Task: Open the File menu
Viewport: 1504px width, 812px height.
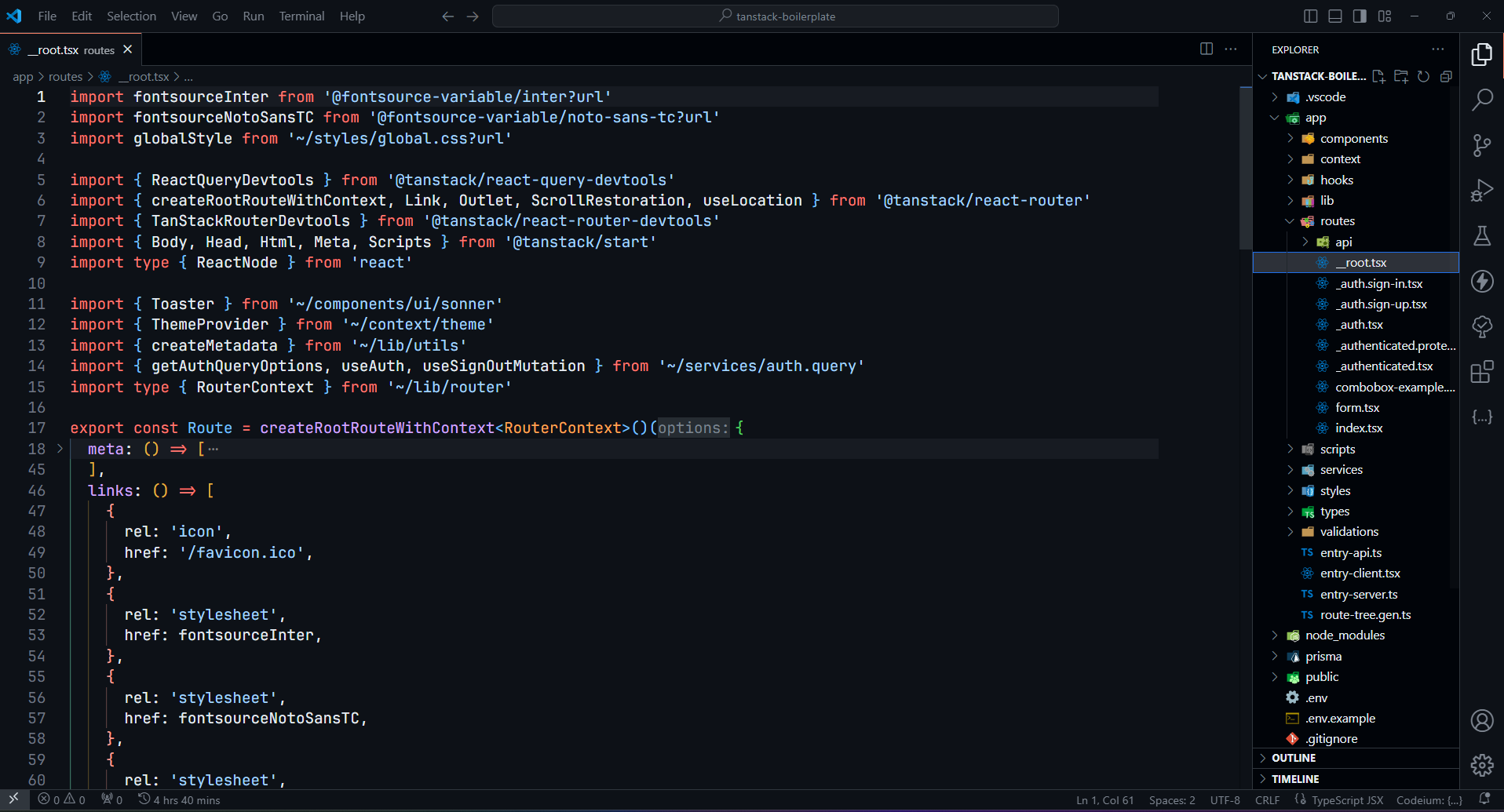Action: (47, 16)
